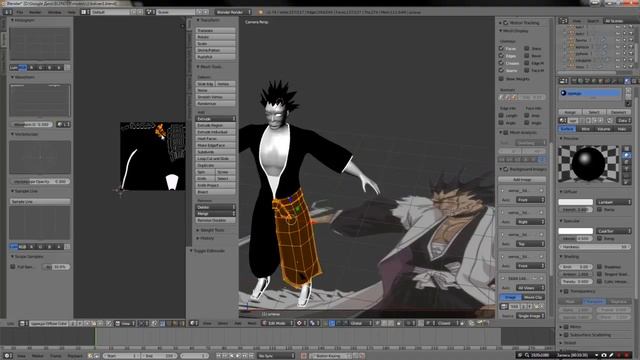This screenshot has height=360, width=640.
Task: Show face normals icon in Normals
Action: pyautogui.click(x=514, y=98)
